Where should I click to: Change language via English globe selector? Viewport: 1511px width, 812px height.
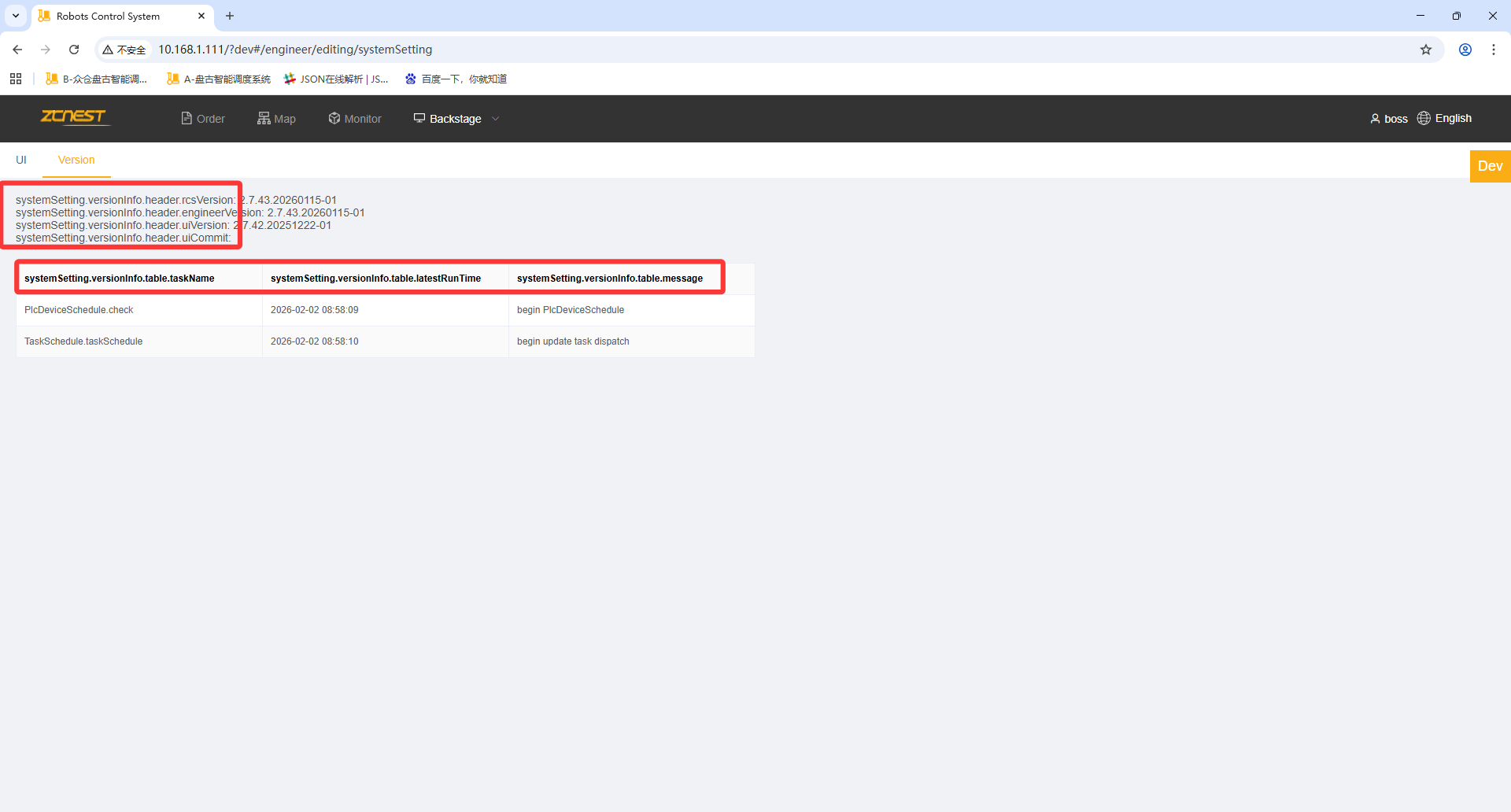tap(1445, 119)
